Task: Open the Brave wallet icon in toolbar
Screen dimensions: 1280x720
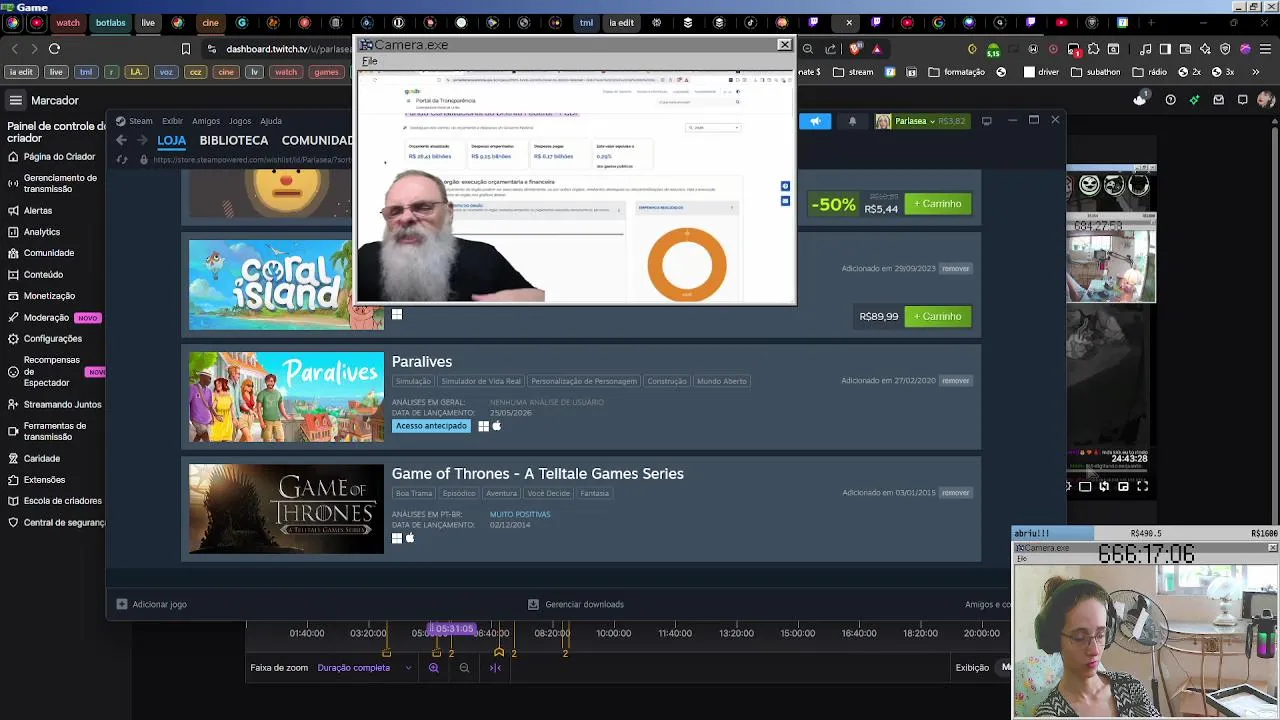Action: pyautogui.click(x=1185, y=48)
